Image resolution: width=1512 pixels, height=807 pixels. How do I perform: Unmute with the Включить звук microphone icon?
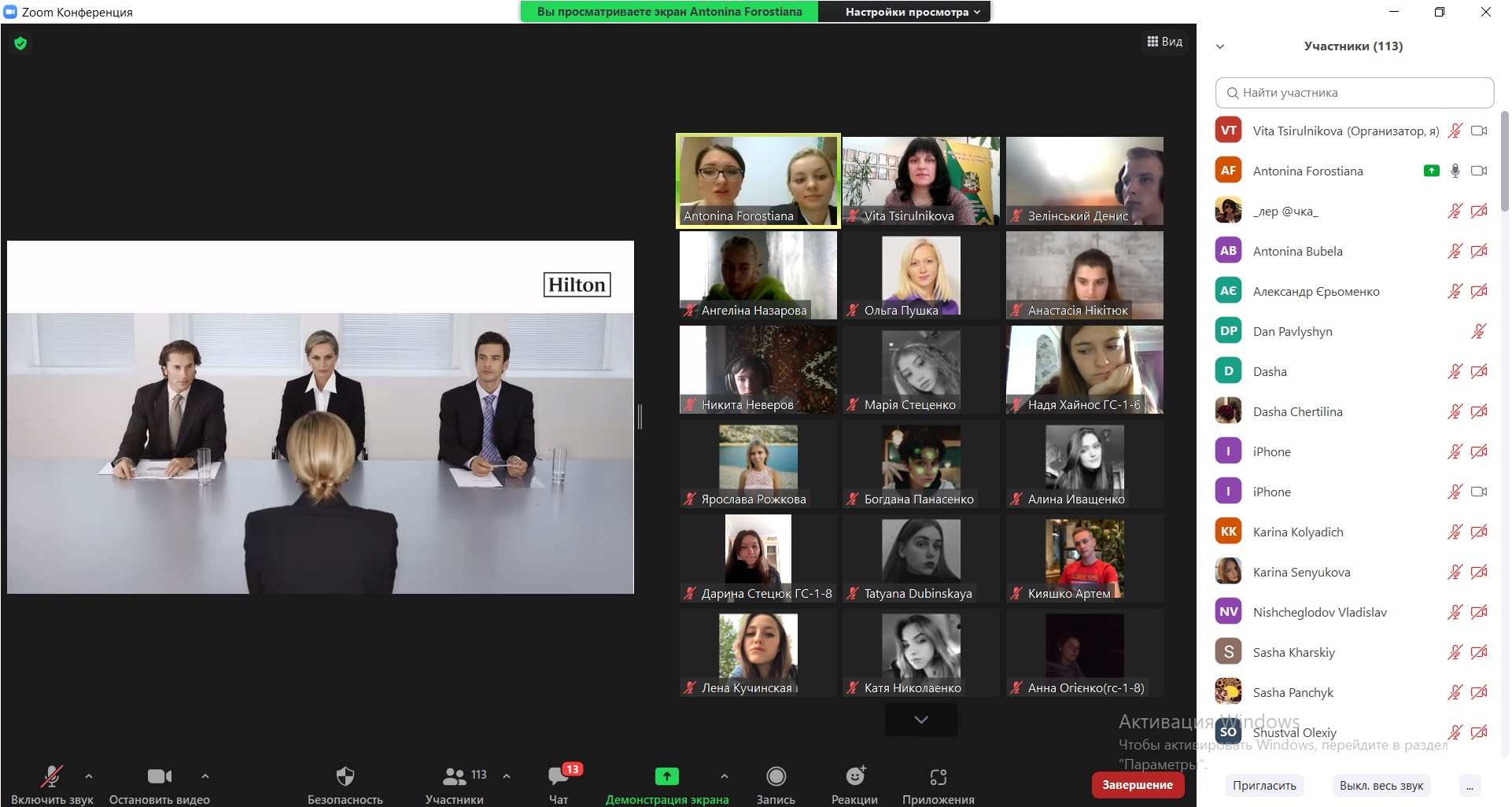[52, 776]
